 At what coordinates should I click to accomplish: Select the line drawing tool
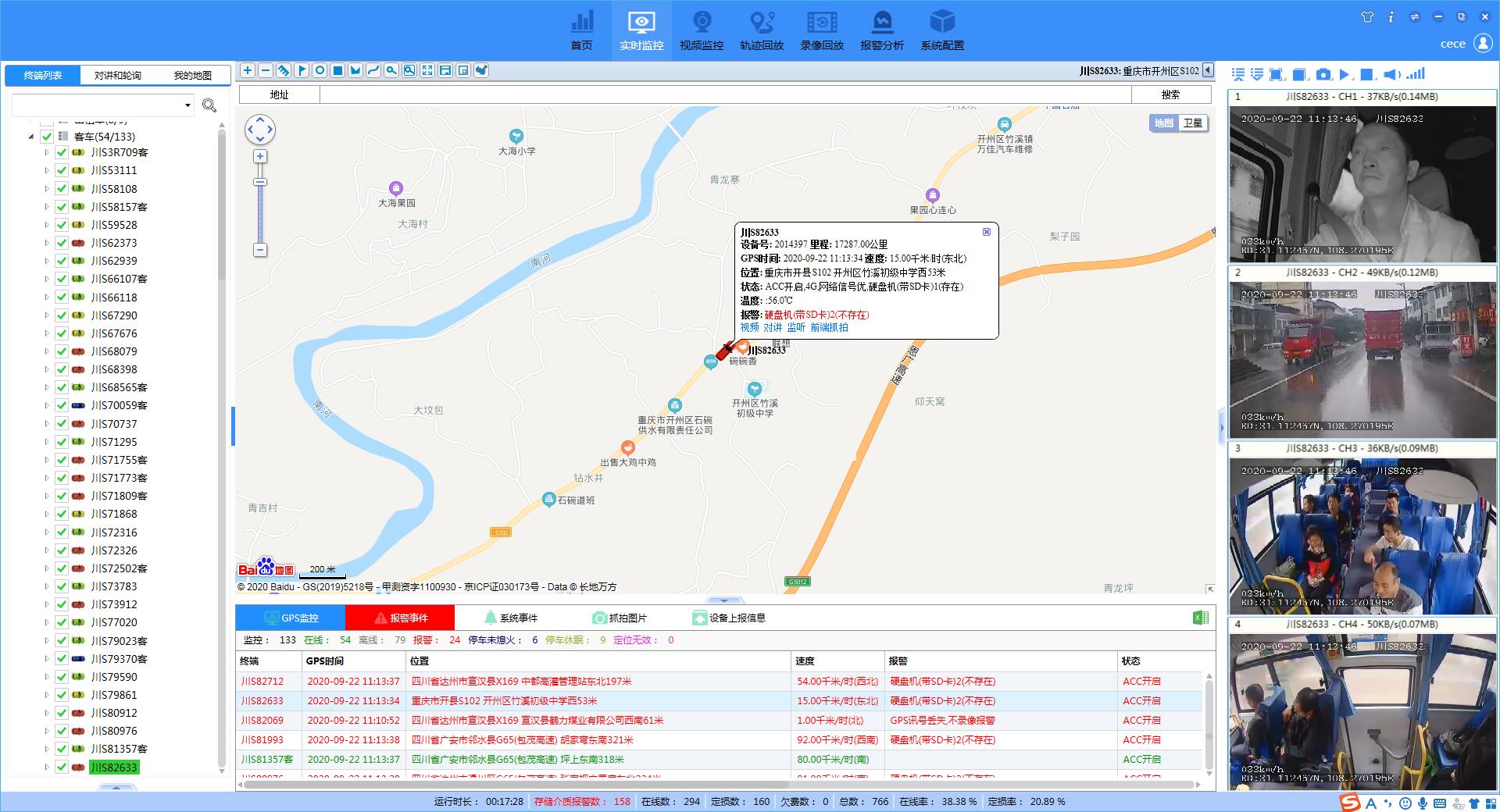click(x=373, y=70)
